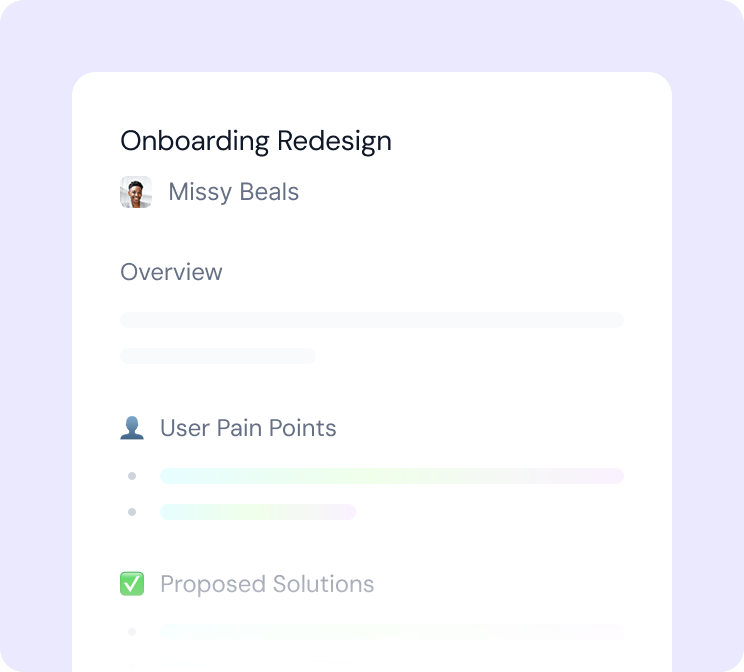Click the long placeholder line under Overview
This screenshot has height=672, width=744.
click(x=372, y=320)
